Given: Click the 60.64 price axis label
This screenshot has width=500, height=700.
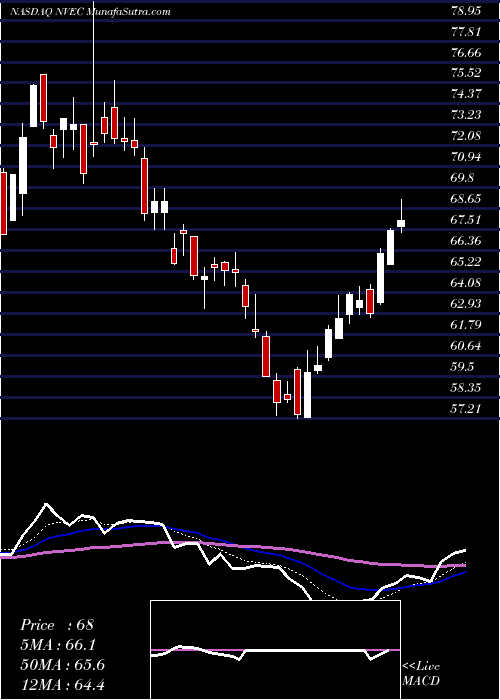Looking at the screenshot, I should click(x=466, y=346).
